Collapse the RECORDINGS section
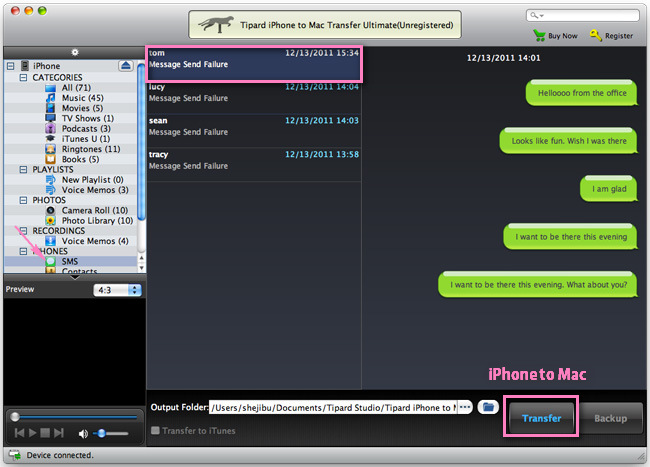The width and height of the screenshot is (650, 467). pyautogui.click(x=24, y=231)
